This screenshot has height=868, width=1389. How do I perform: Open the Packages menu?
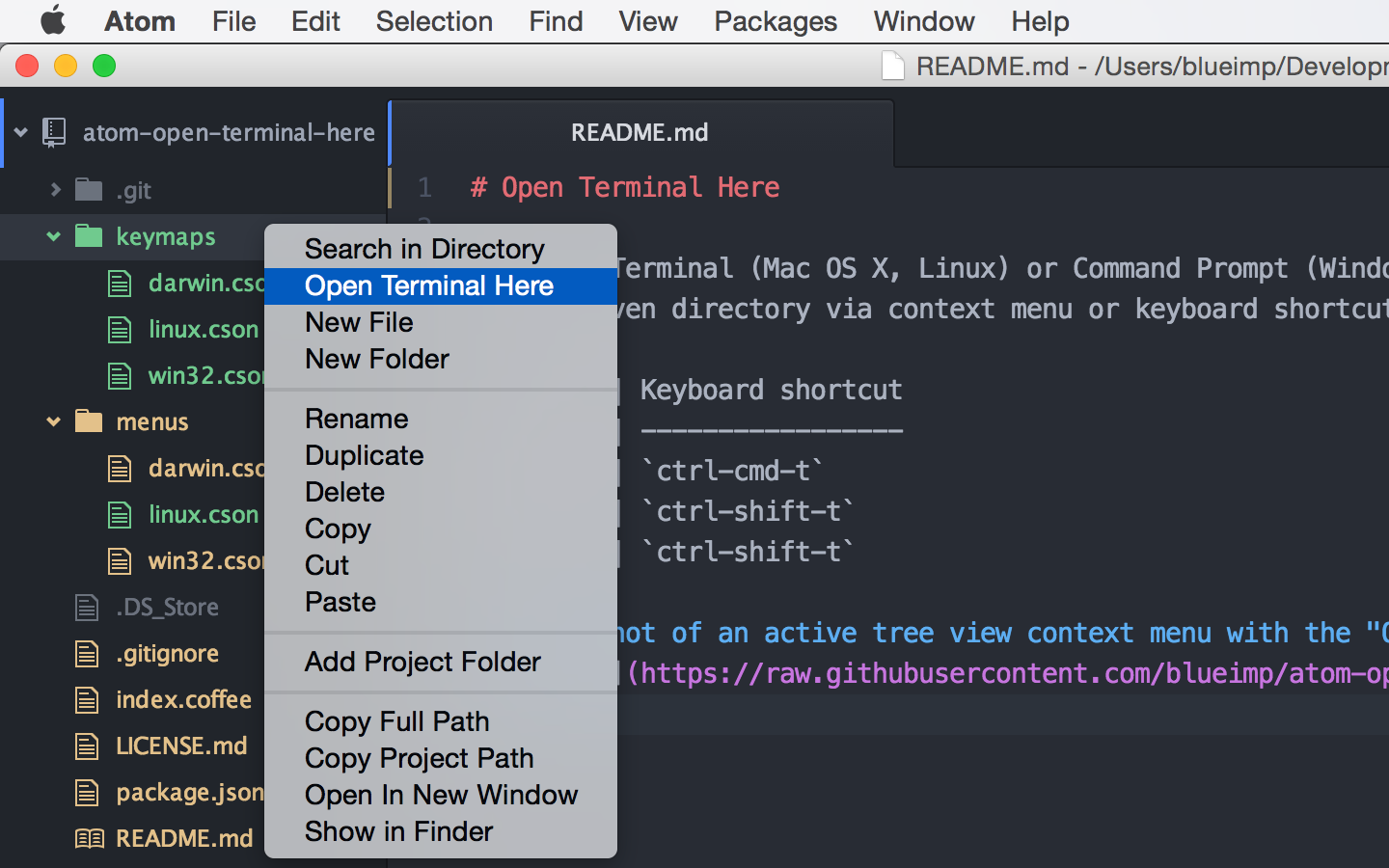point(776,21)
